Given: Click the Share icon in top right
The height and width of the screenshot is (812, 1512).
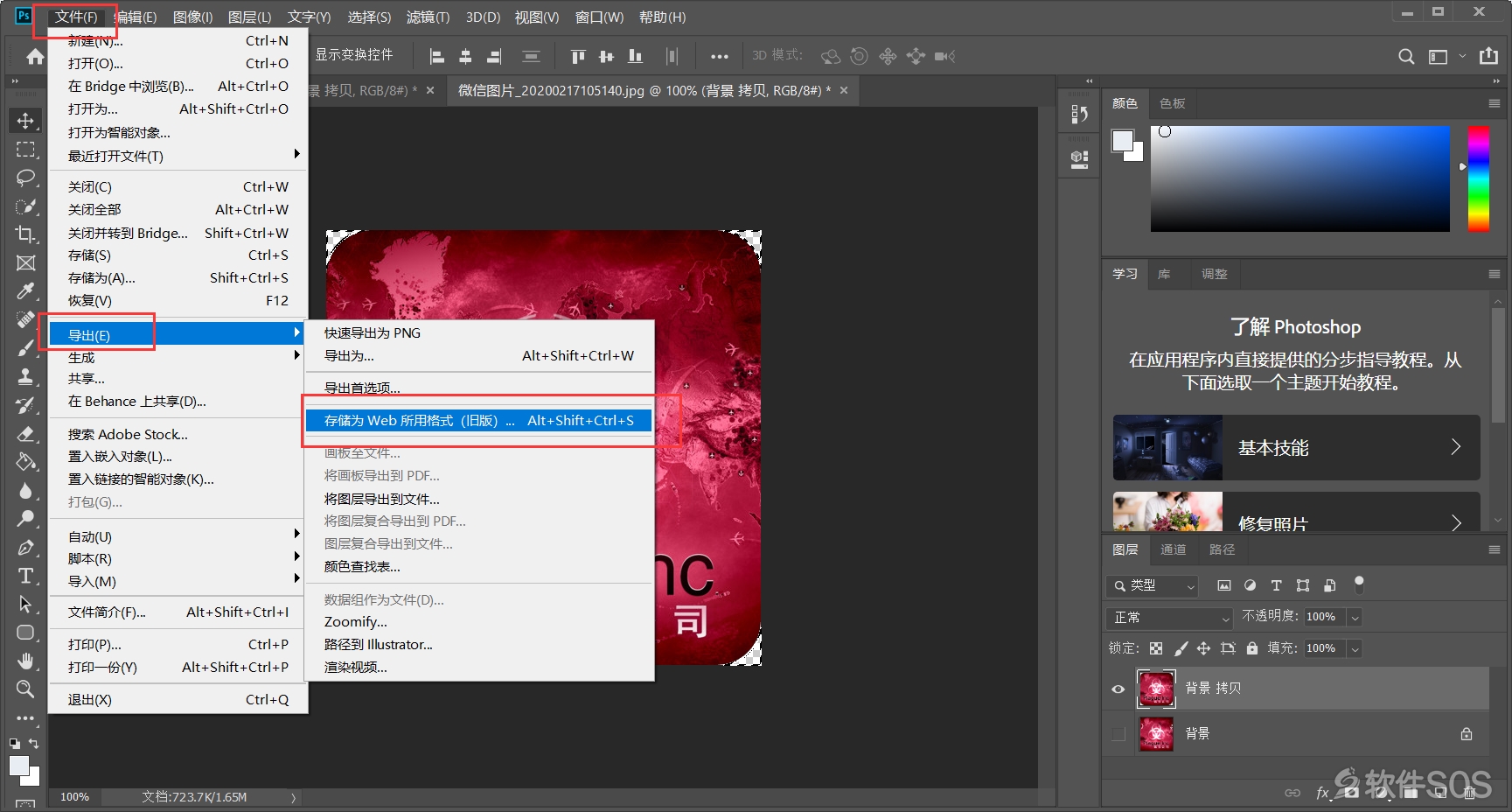Looking at the screenshot, I should pyautogui.click(x=1488, y=56).
